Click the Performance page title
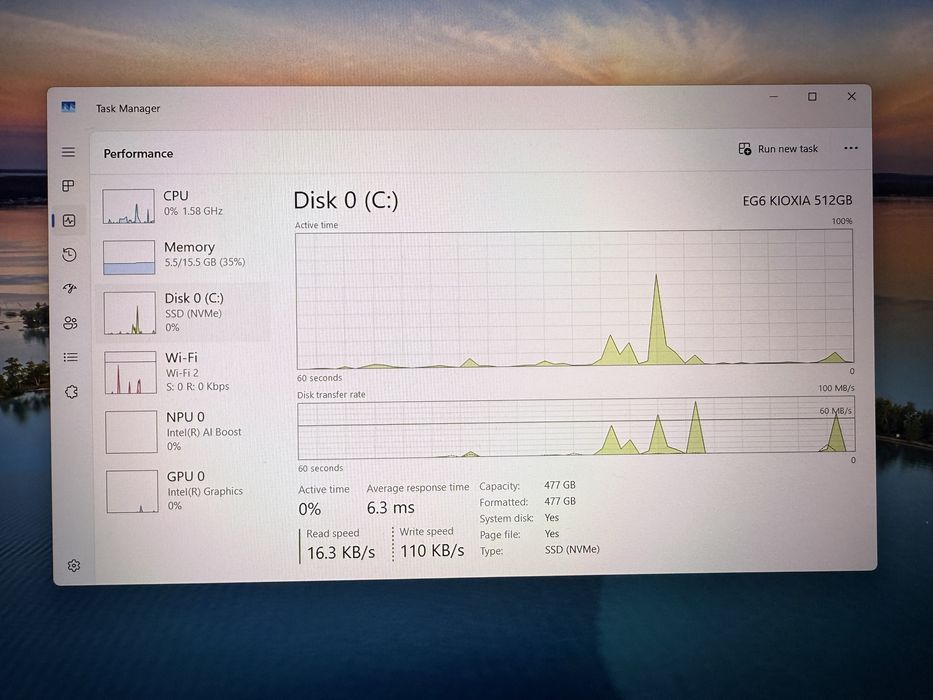 pos(138,154)
